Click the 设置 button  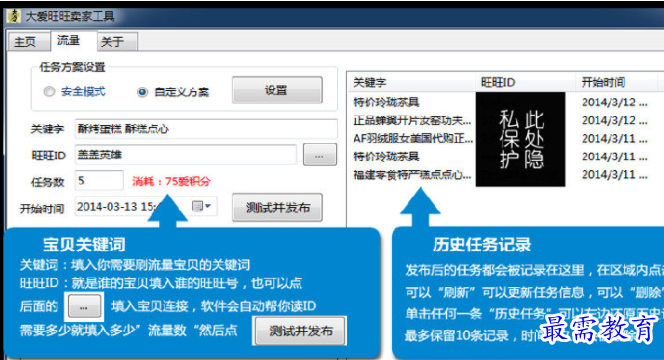pyautogui.click(x=277, y=90)
